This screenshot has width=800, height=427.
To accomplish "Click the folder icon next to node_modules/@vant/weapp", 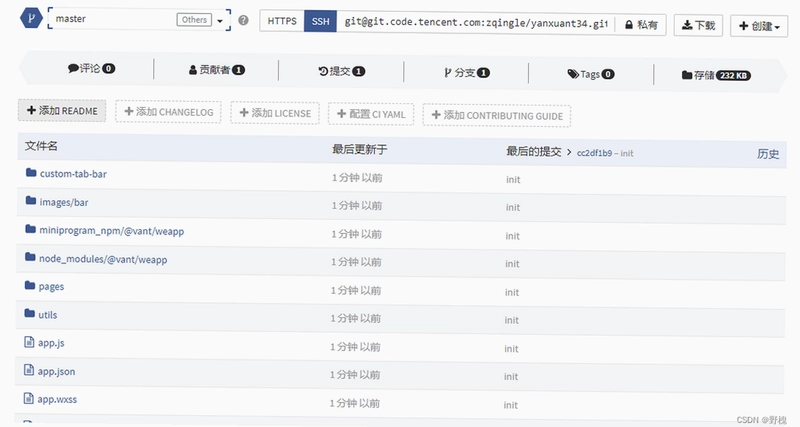I will 30,257.
